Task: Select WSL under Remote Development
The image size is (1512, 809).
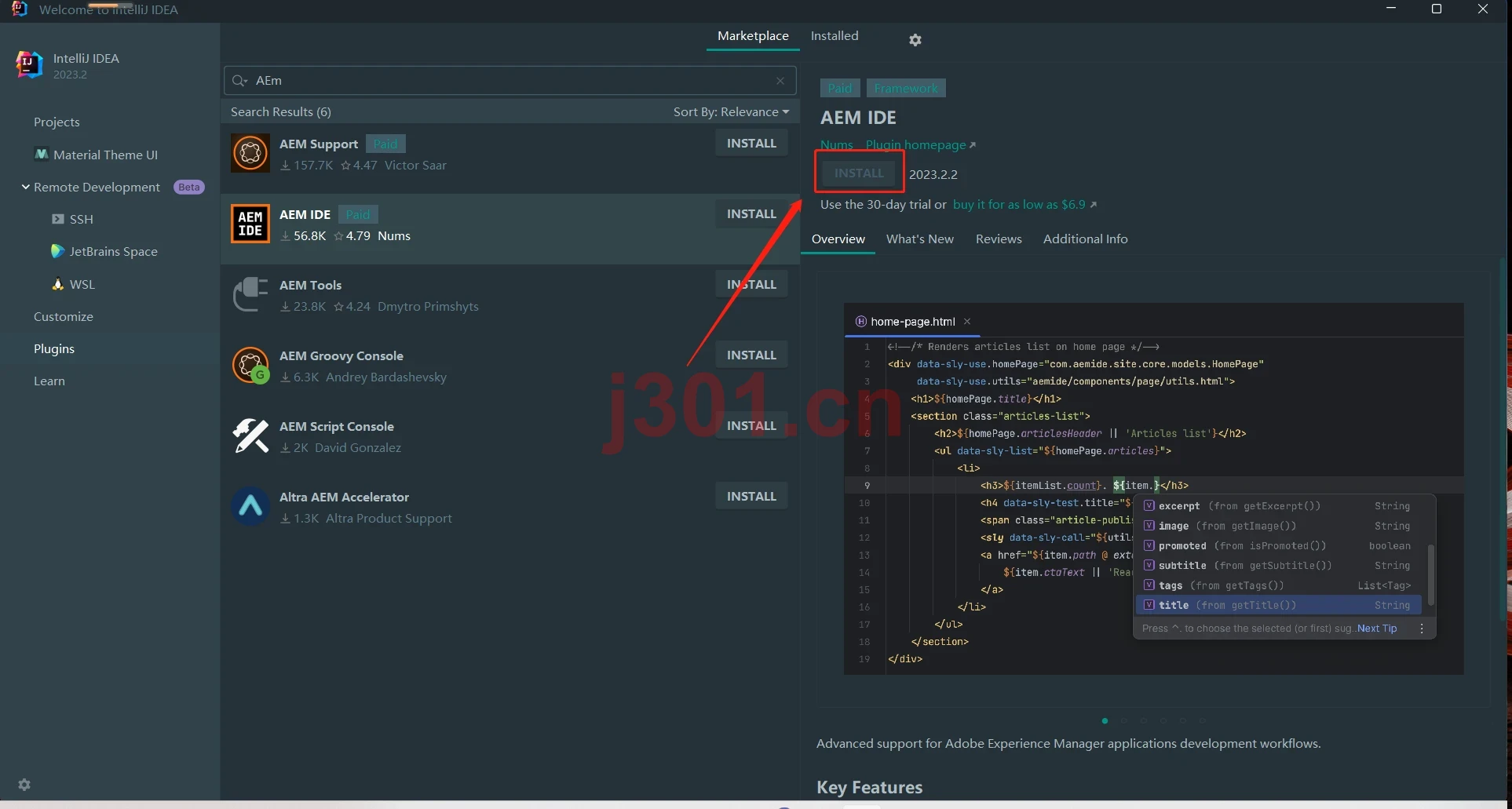Action: (82, 284)
